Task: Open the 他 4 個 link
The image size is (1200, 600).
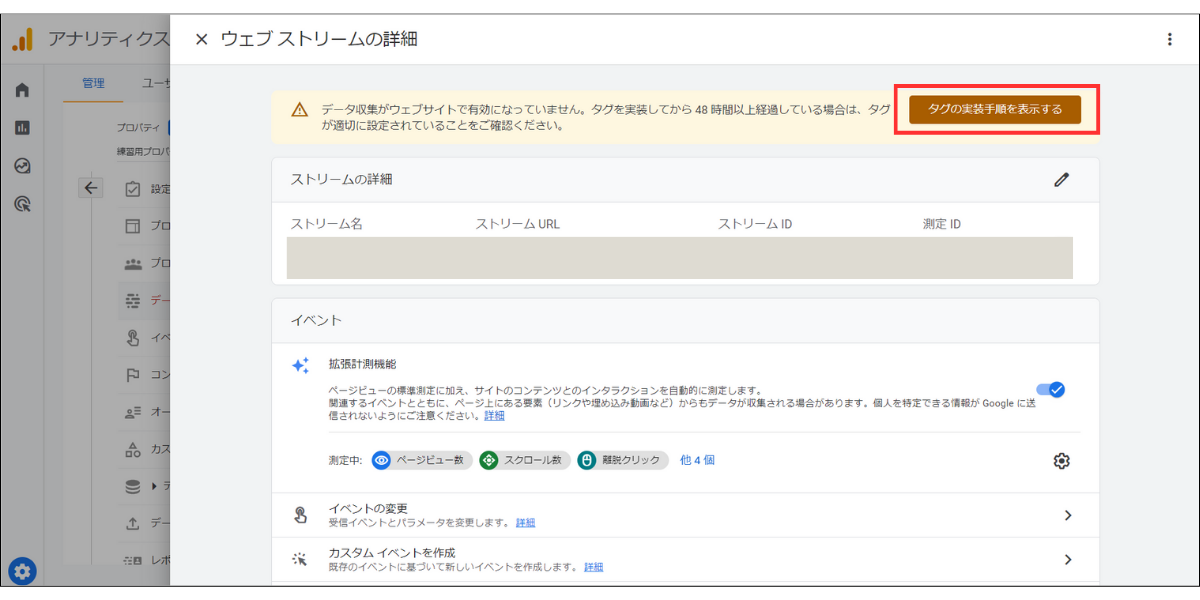Action: point(697,460)
